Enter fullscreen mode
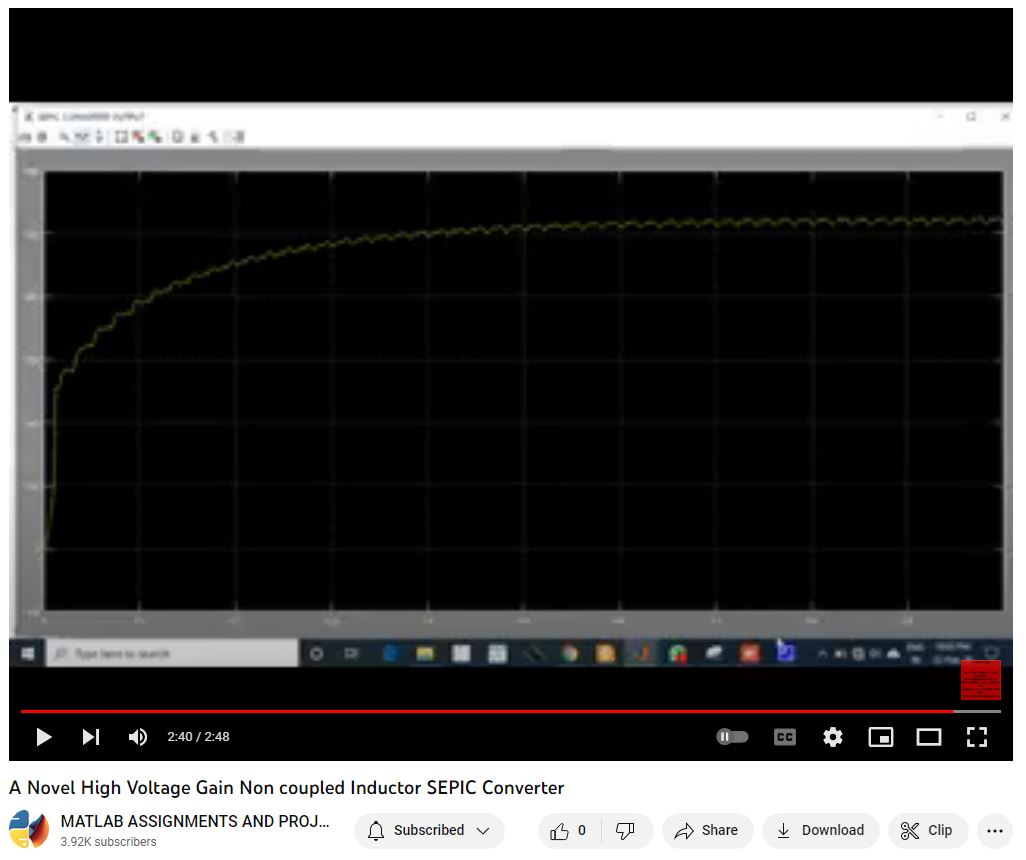The image size is (1026, 860). pyautogui.click(x=977, y=737)
